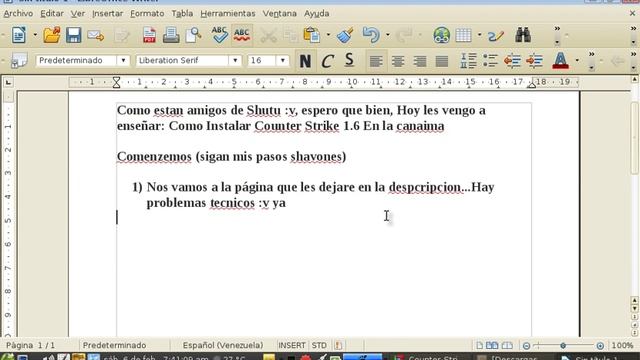Click the STD selection mode field

(x=319, y=345)
